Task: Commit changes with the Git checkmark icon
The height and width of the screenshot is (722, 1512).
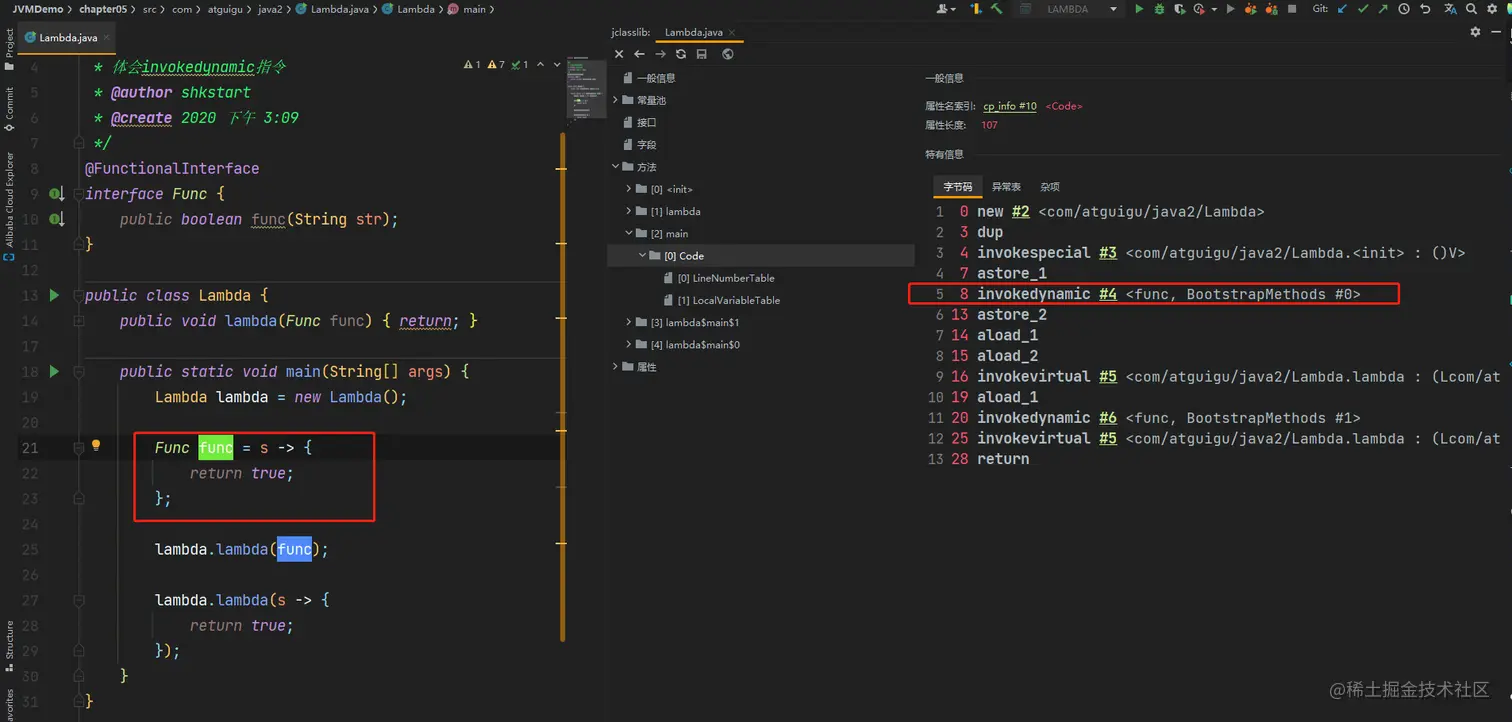Action: pos(1363,9)
